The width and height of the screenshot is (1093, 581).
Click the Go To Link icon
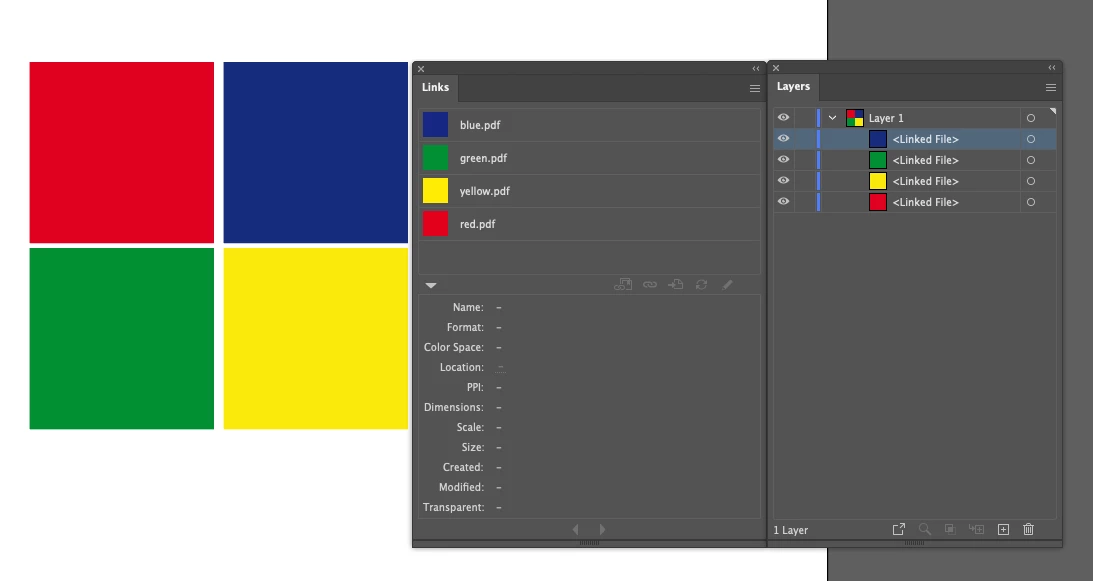pyautogui.click(x=675, y=285)
